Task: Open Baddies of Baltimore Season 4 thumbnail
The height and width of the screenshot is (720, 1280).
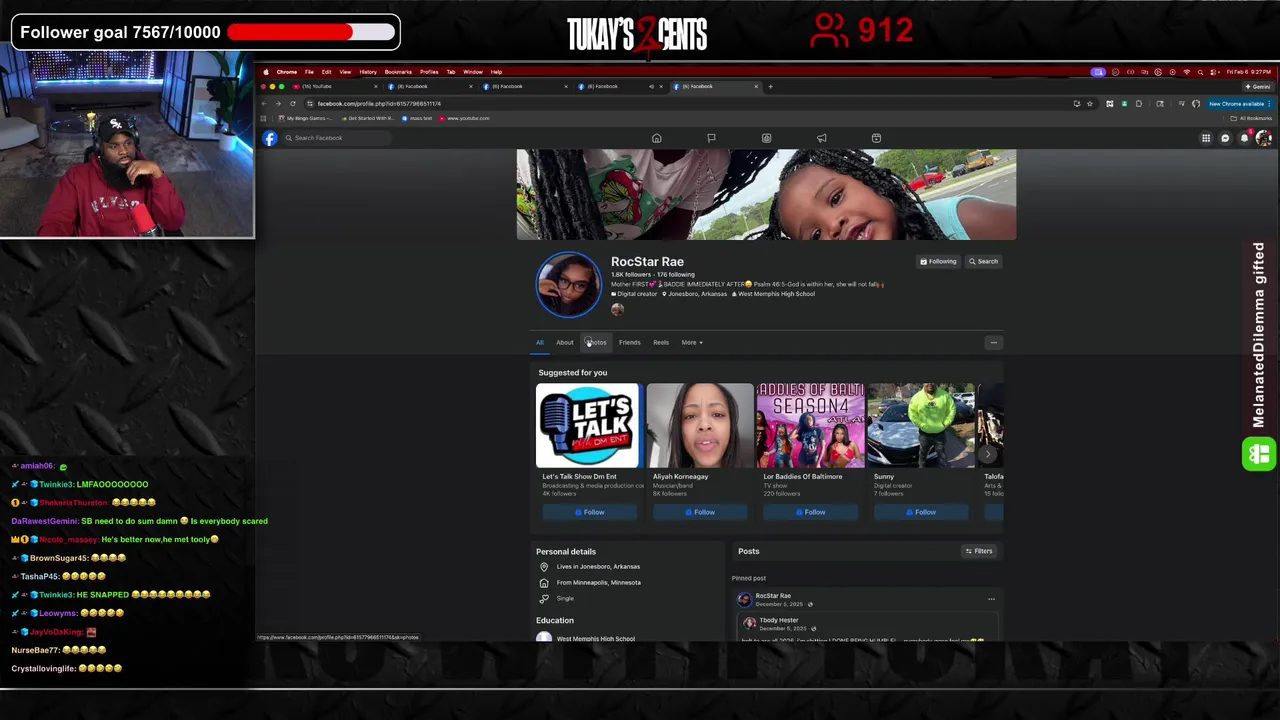Action: [x=810, y=426]
